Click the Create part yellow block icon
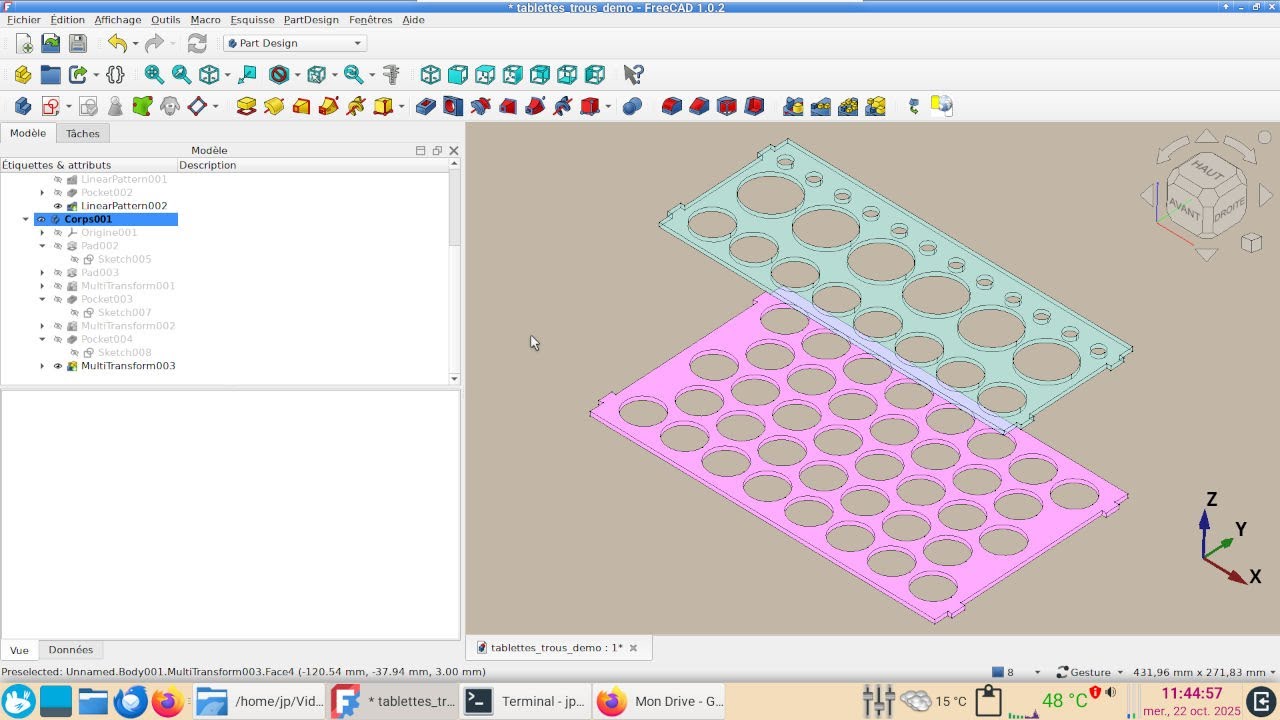This screenshot has width=1280, height=720. 23,74
